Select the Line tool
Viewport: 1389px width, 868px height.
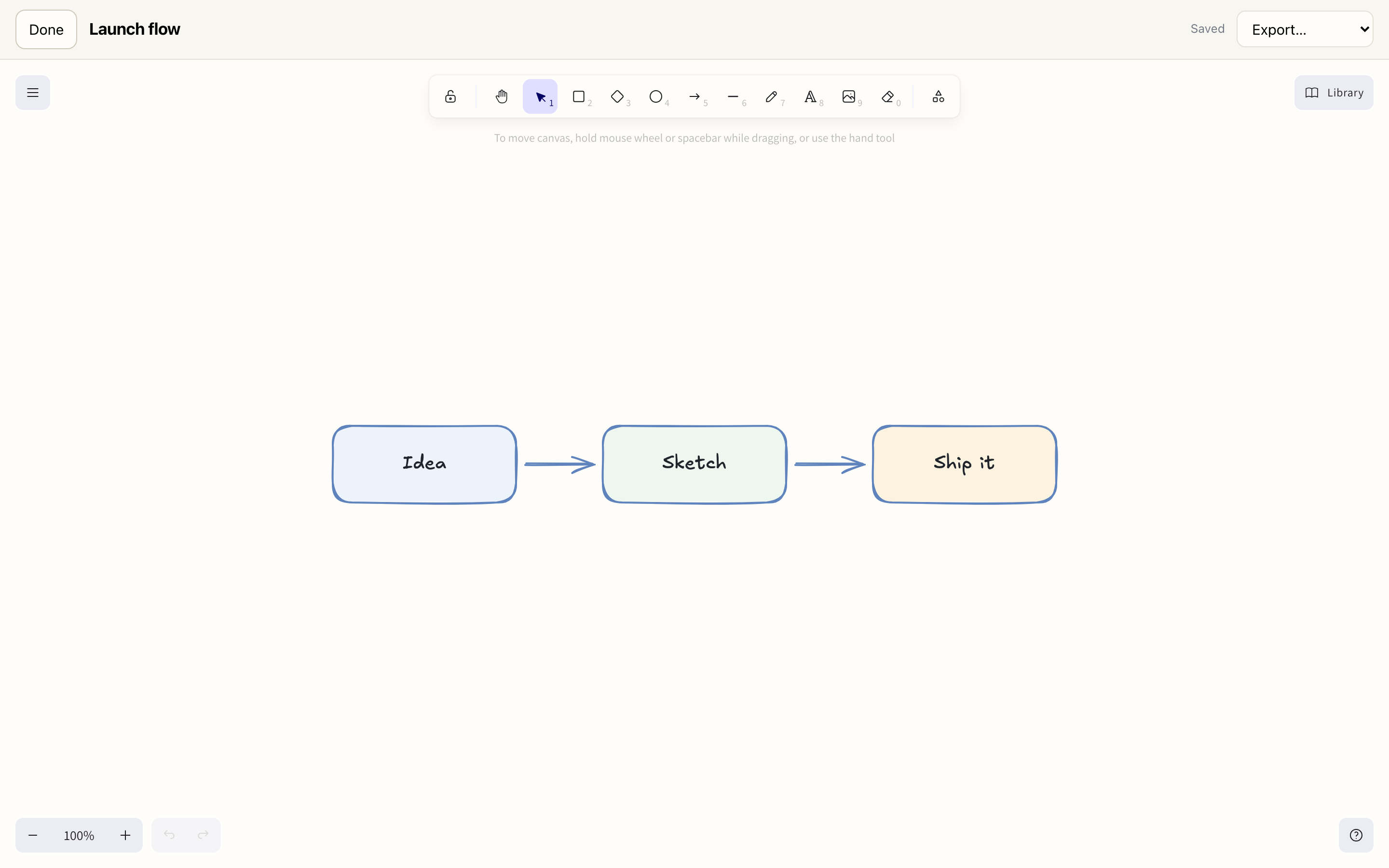point(733,96)
